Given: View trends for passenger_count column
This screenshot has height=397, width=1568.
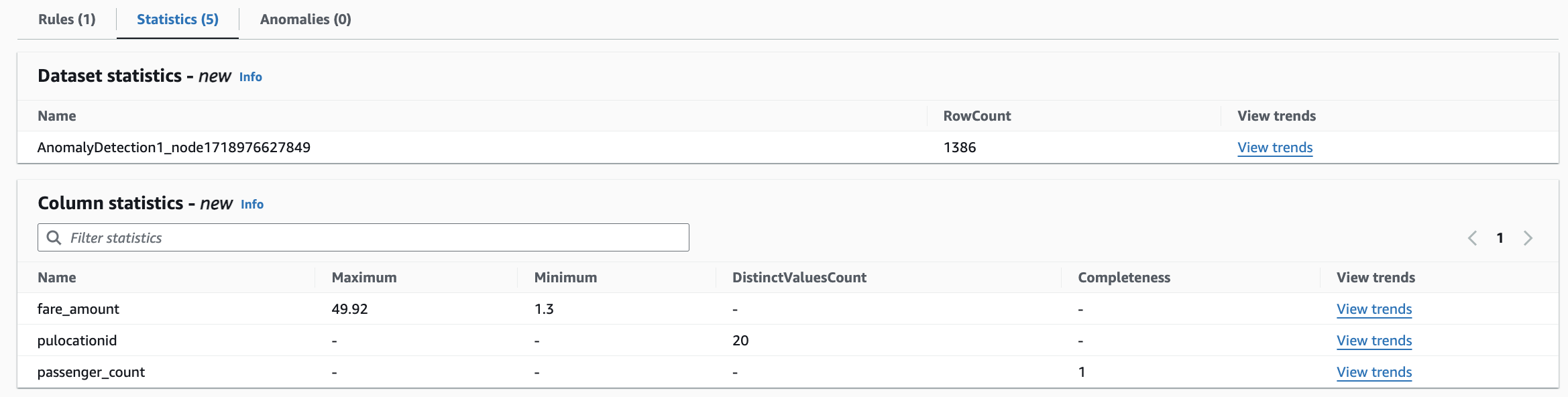Looking at the screenshot, I should [1374, 372].
